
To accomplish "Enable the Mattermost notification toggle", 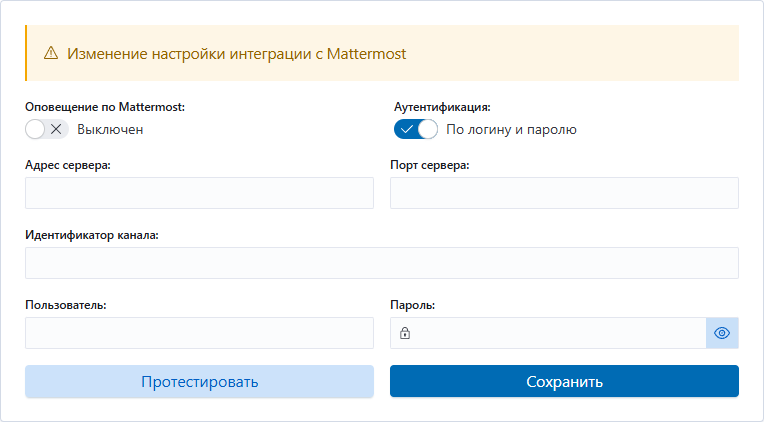I will 47,130.
